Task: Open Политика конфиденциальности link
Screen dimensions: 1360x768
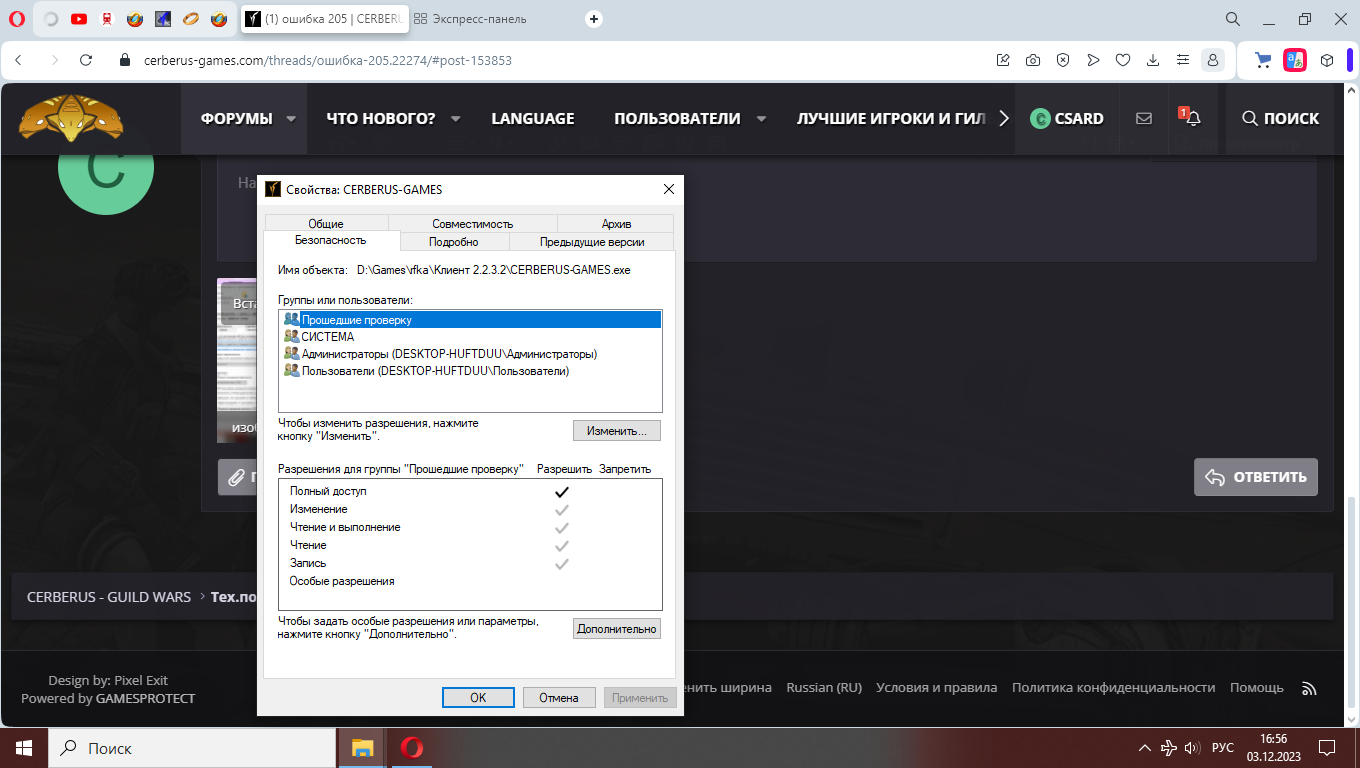Action: 1114,688
